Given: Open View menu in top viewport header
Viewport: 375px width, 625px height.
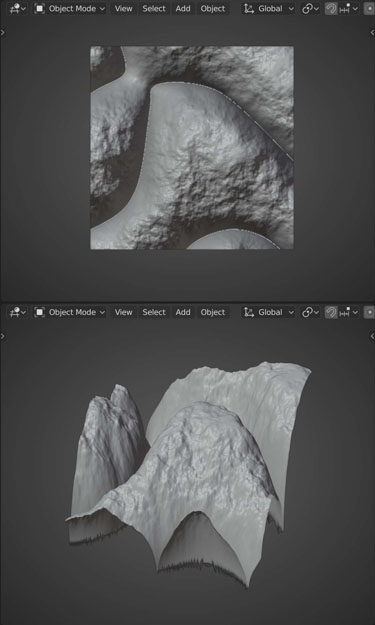Looking at the screenshot, I should pyautogui.click(x=124, y=8).
